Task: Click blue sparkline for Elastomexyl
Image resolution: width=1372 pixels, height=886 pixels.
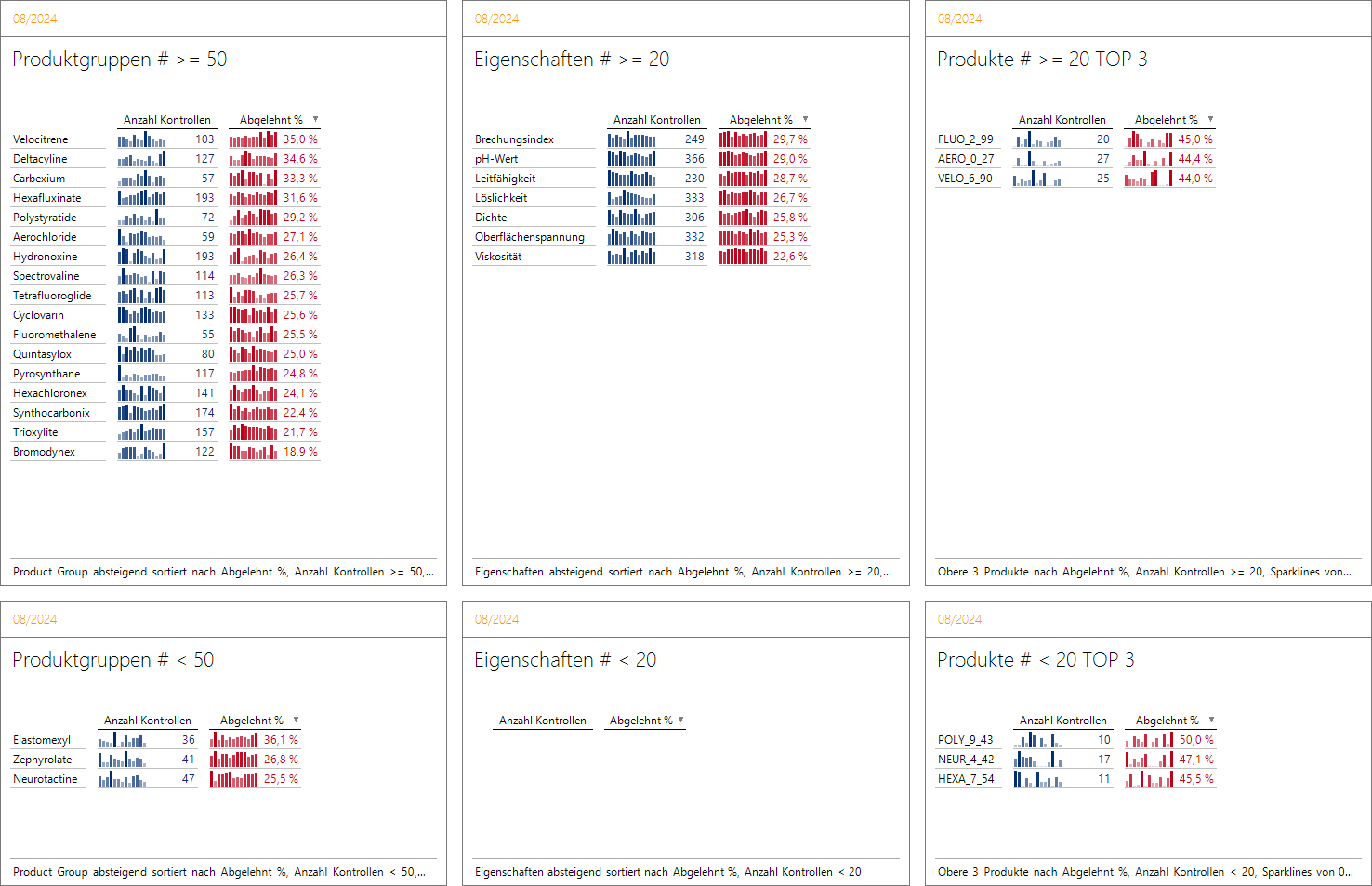Action: point(122,740)
